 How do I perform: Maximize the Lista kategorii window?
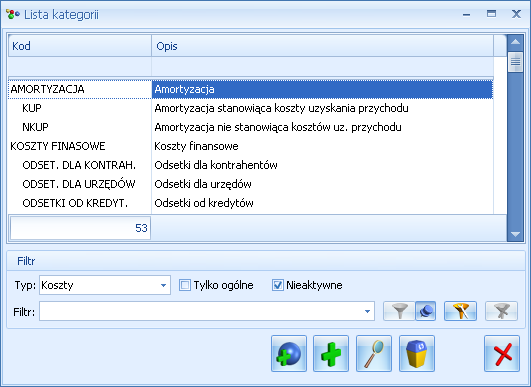[491, 14]
